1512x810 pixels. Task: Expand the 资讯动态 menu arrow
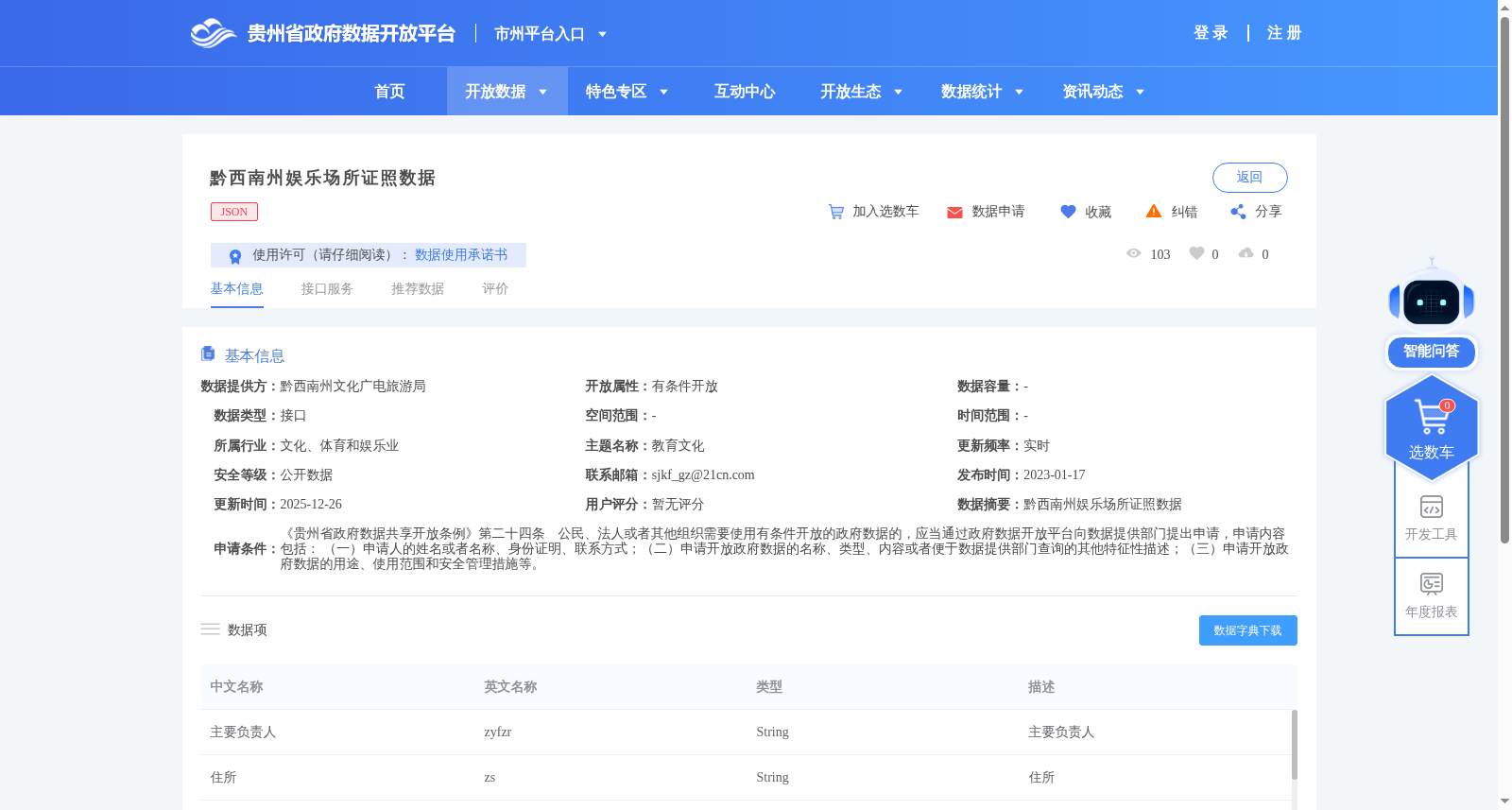(1140, 92)
